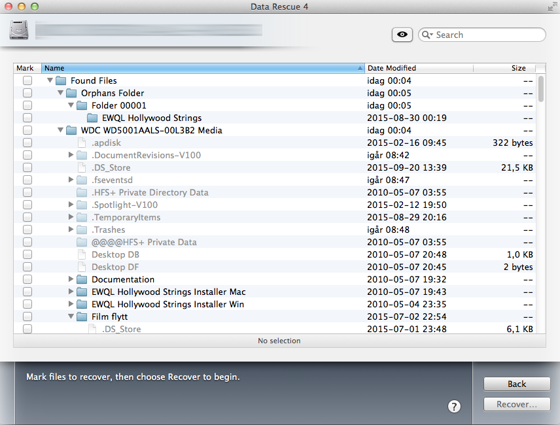Image resolution: width=560 pixels, height=425 pixels.
Task: Mark the Desktop DB checkbox
Action: tap(28, 255)
